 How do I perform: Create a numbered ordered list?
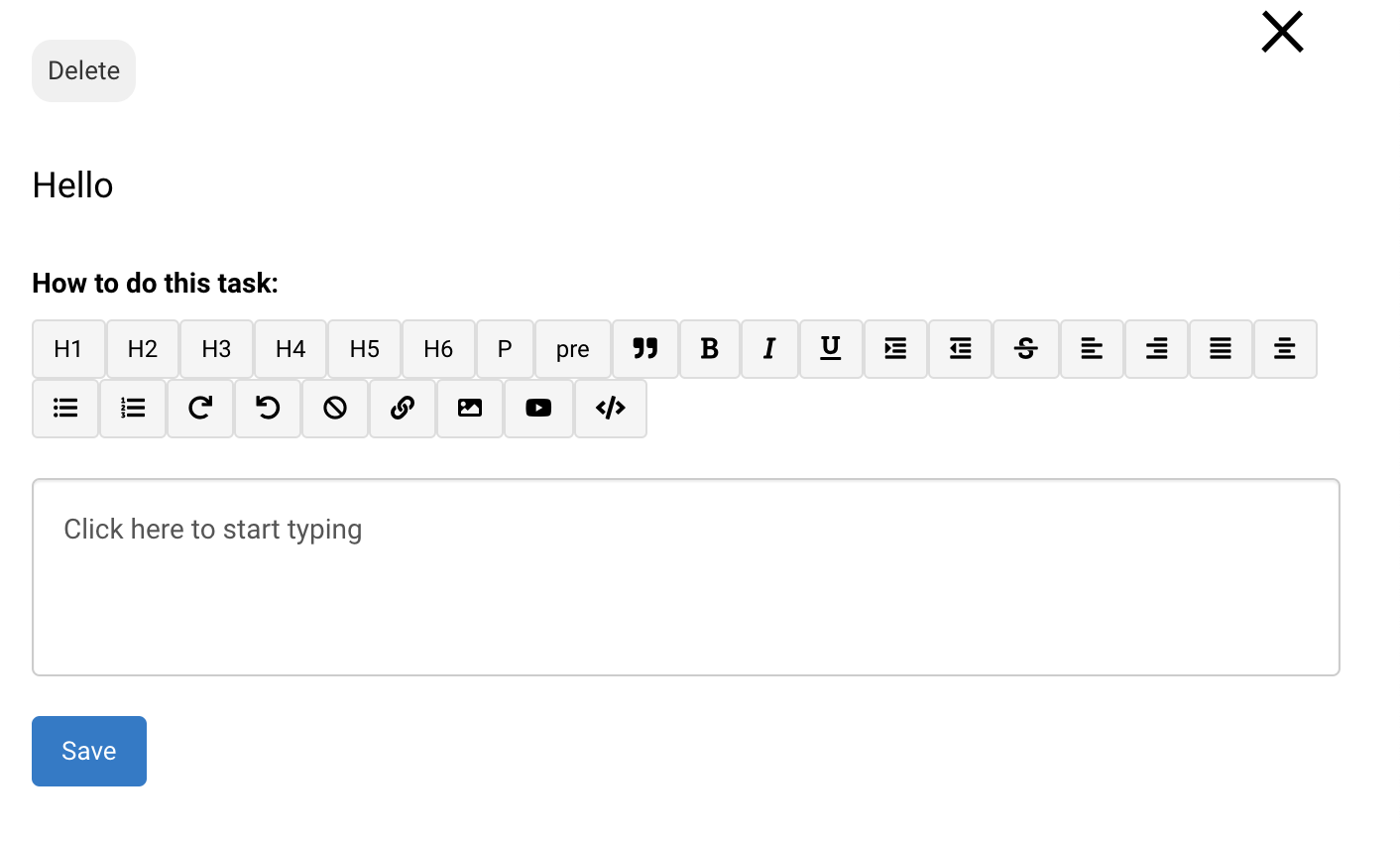pyautogui.click(x=133, y=409)
